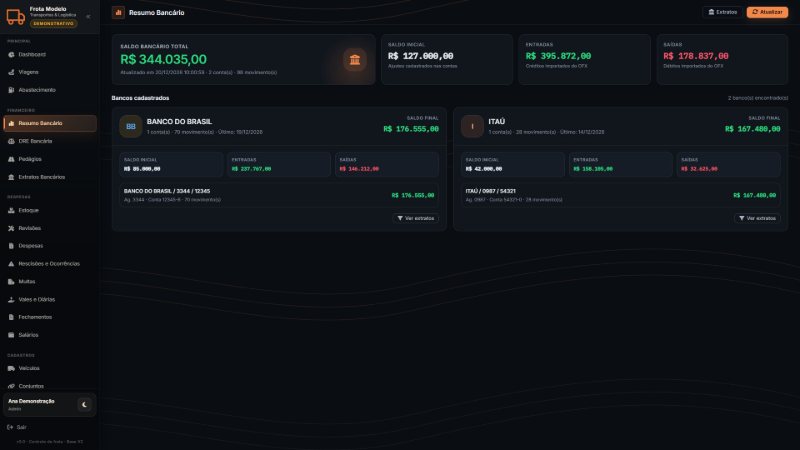Click the Sair logout link
The height and width of the screenshot is (450, 800).
(x=17, y=427)
